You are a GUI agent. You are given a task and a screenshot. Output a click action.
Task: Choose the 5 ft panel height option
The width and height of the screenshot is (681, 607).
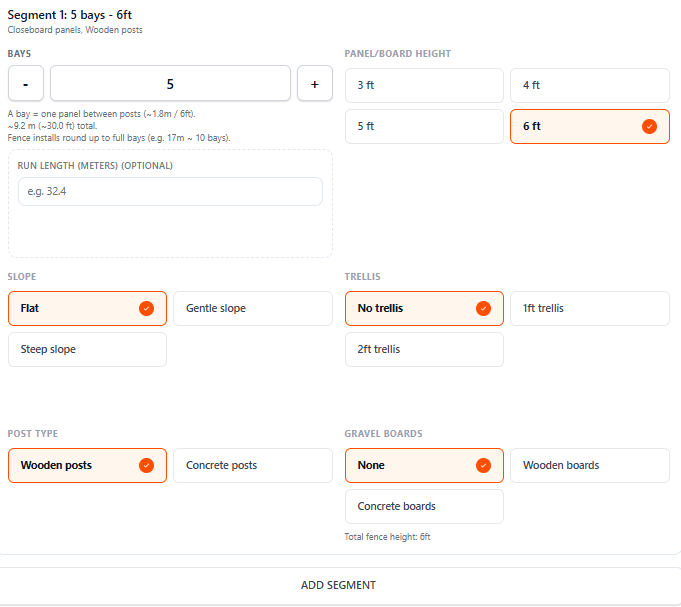[x=424, y=126]
